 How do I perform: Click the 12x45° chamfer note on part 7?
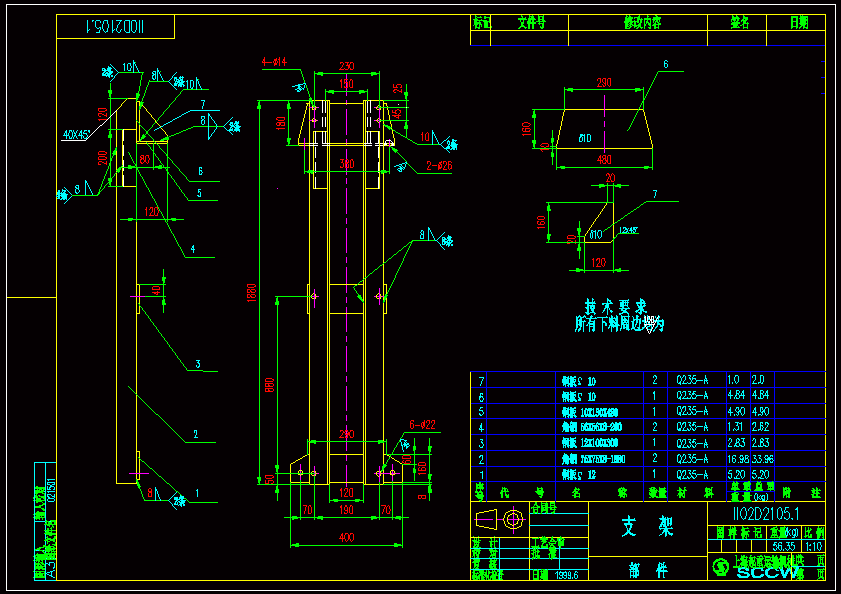[628, 230]
